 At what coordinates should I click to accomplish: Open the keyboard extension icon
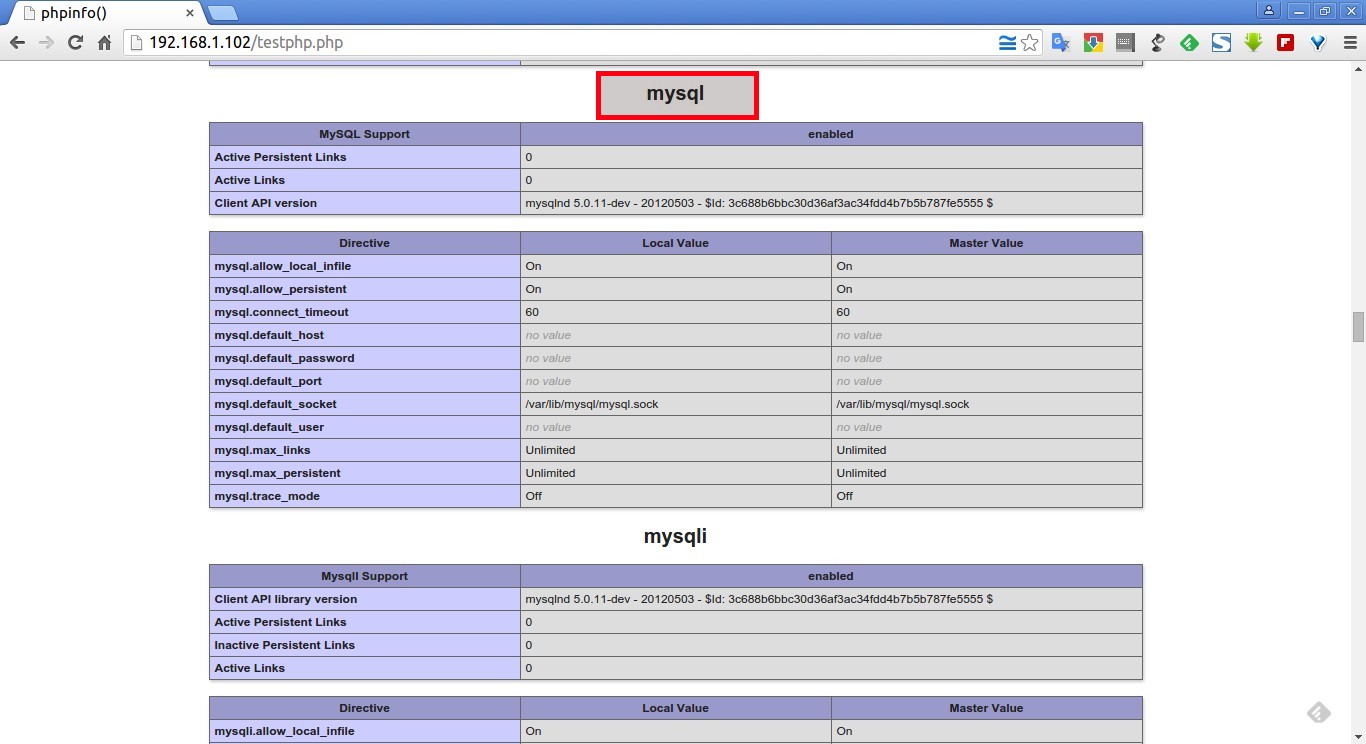[x=1124, y=42]
